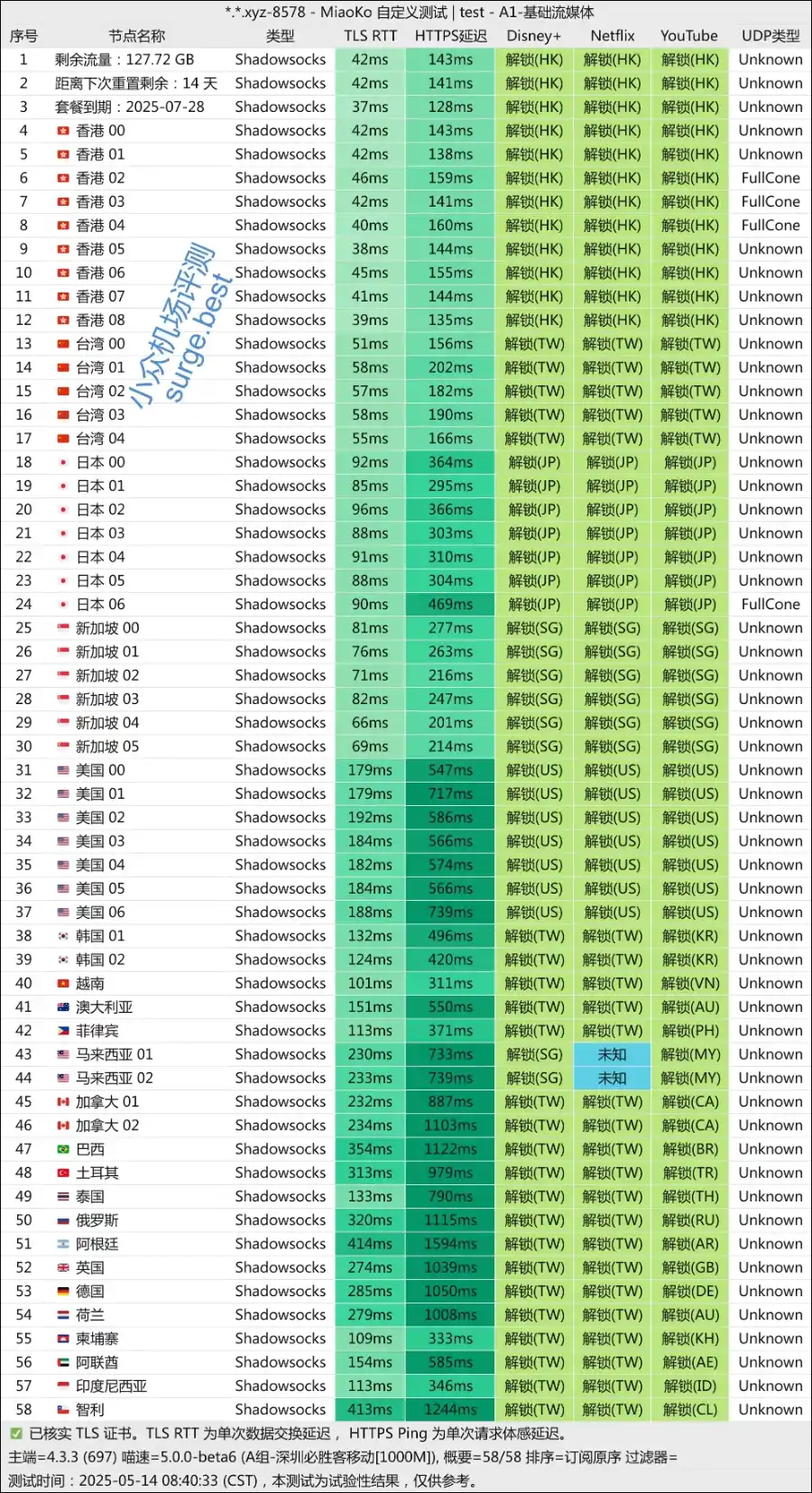Click the 解锁(VN) YouTube cell
812x1493 pixels.
pos(690,984)
